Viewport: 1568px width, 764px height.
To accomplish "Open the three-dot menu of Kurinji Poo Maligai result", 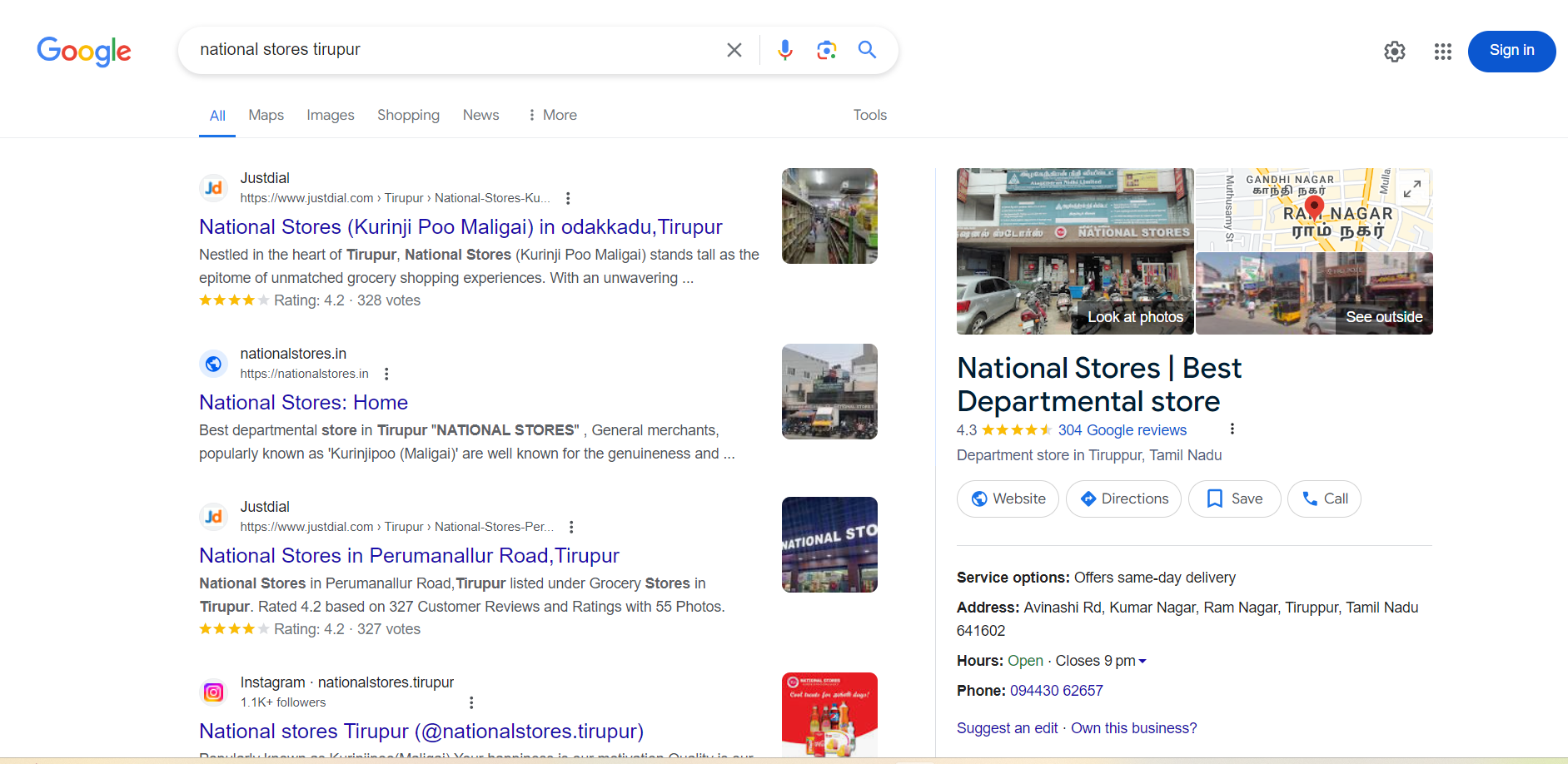I will tap(568, 198).
